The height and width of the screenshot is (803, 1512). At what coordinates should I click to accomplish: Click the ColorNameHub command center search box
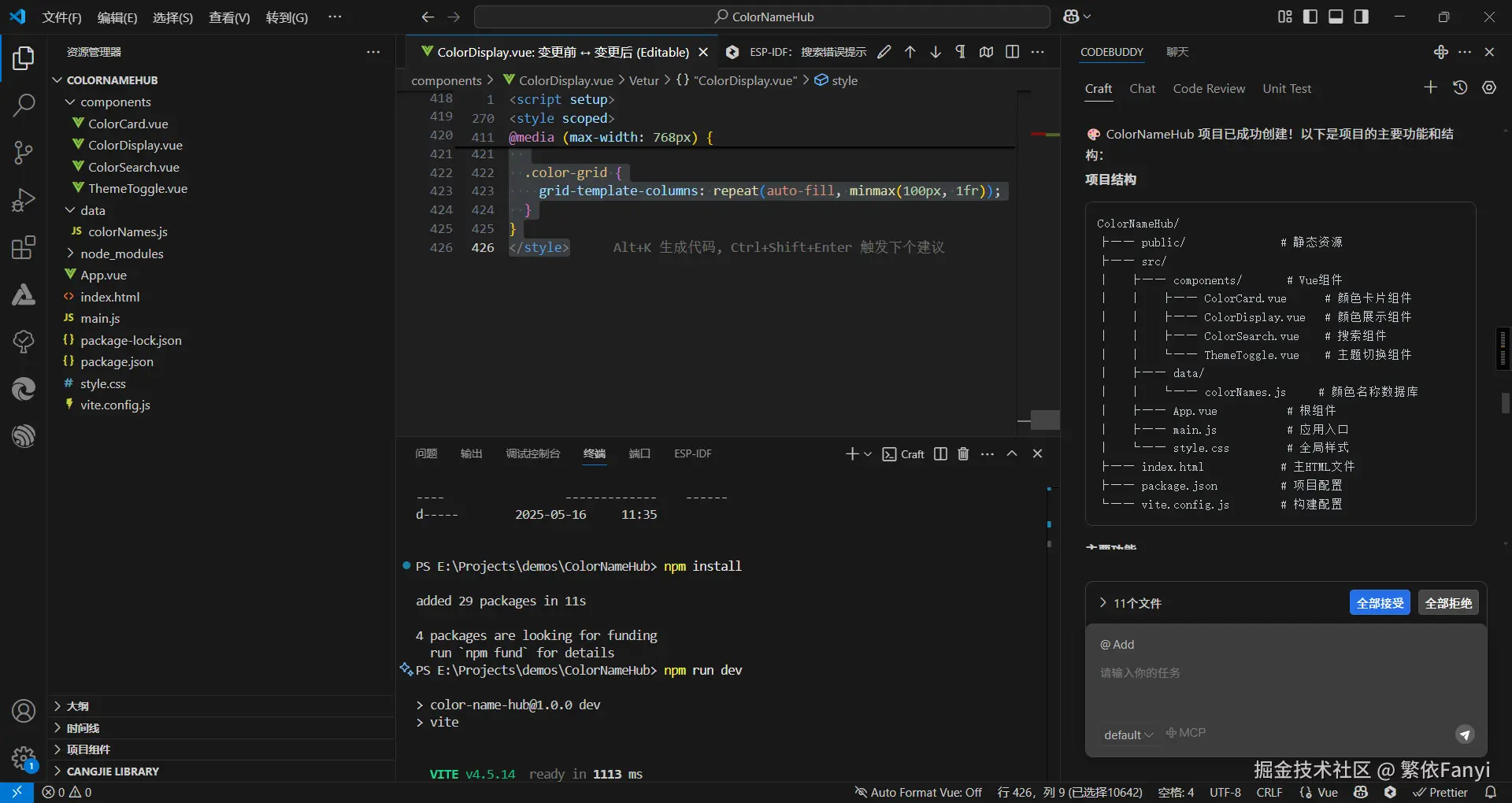click(x=762, y=17)
